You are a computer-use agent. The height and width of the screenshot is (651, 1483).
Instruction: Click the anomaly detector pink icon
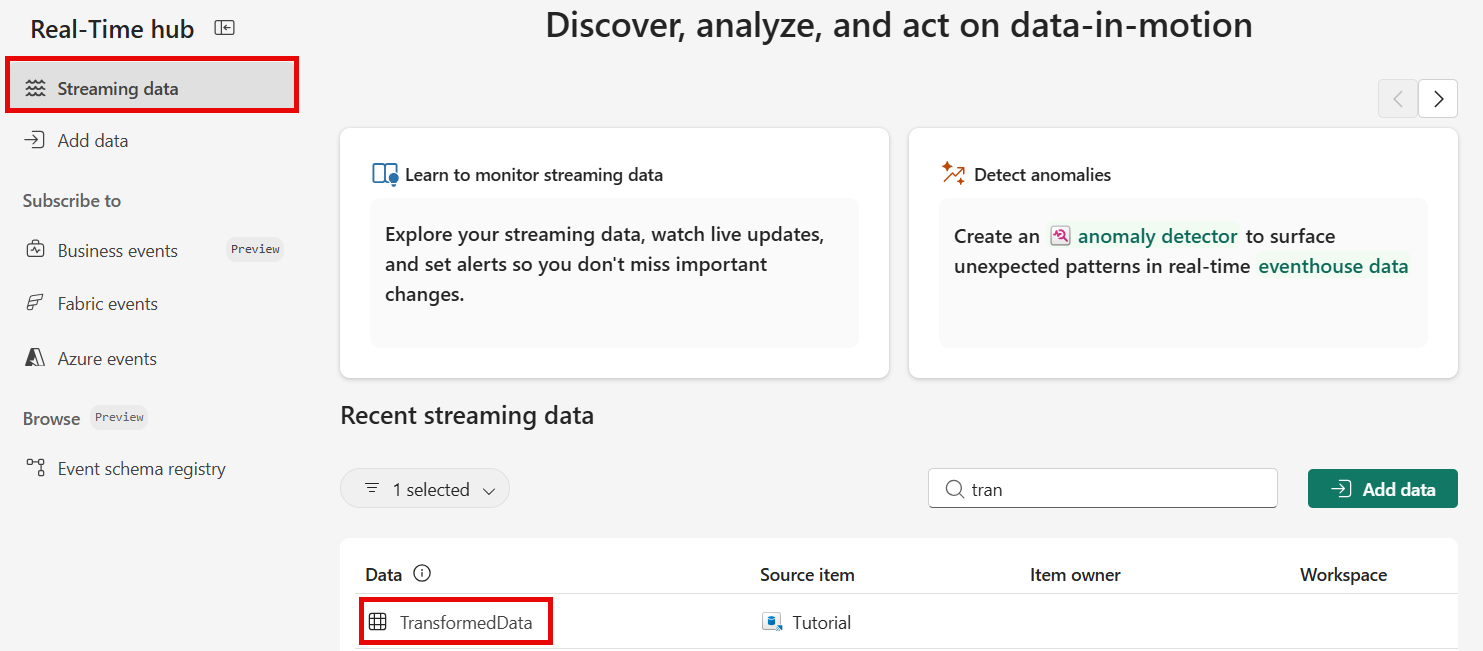click(1060, 236)
